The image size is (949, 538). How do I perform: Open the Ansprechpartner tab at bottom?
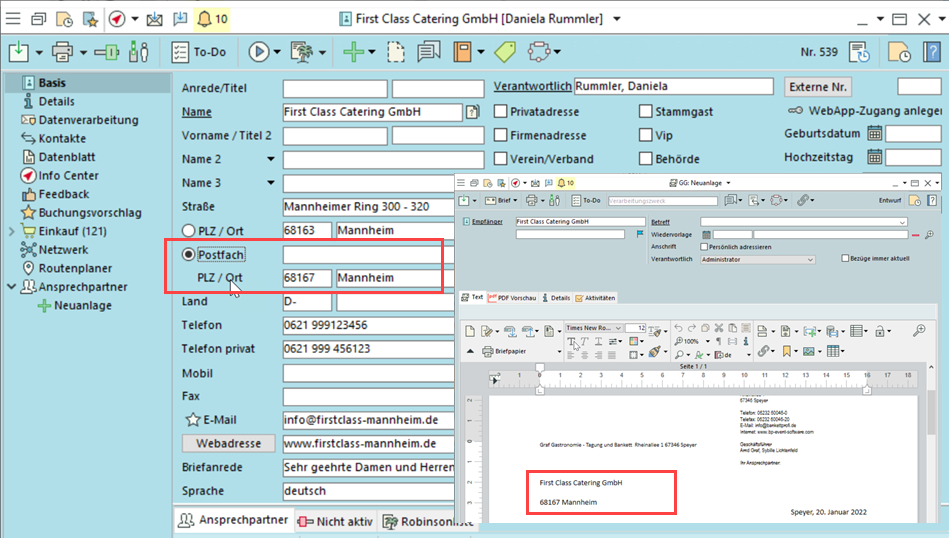pyautogui.click(x=234, y=521)
